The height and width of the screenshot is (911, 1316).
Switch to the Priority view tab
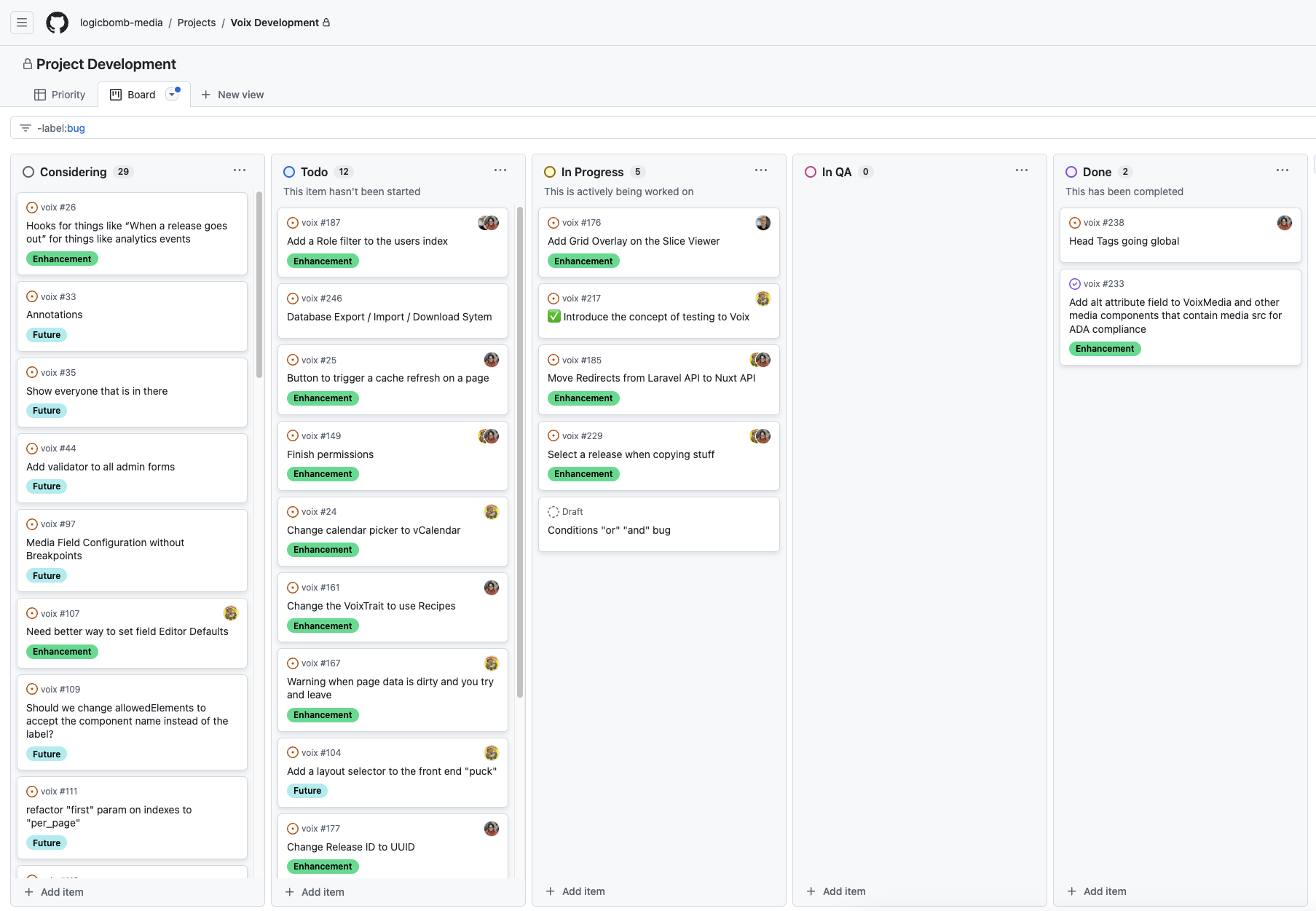click(x=60, y=95)
